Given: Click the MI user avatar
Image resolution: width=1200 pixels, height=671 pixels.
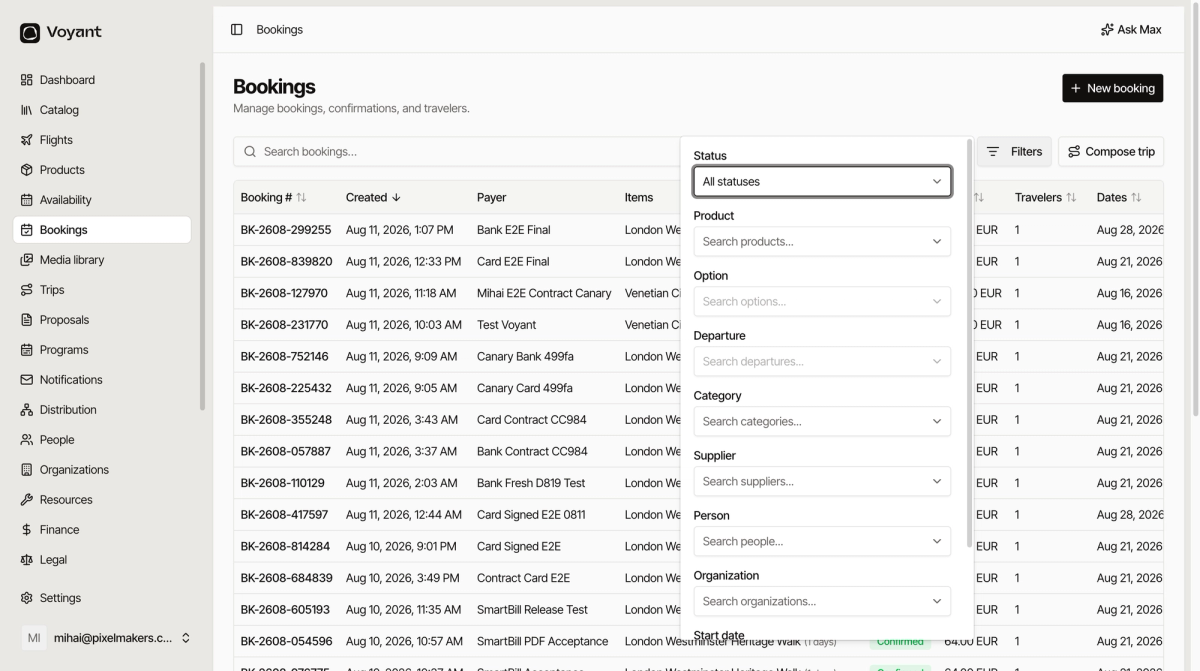Looking at the screenshot, I should [x=34, y=638].
